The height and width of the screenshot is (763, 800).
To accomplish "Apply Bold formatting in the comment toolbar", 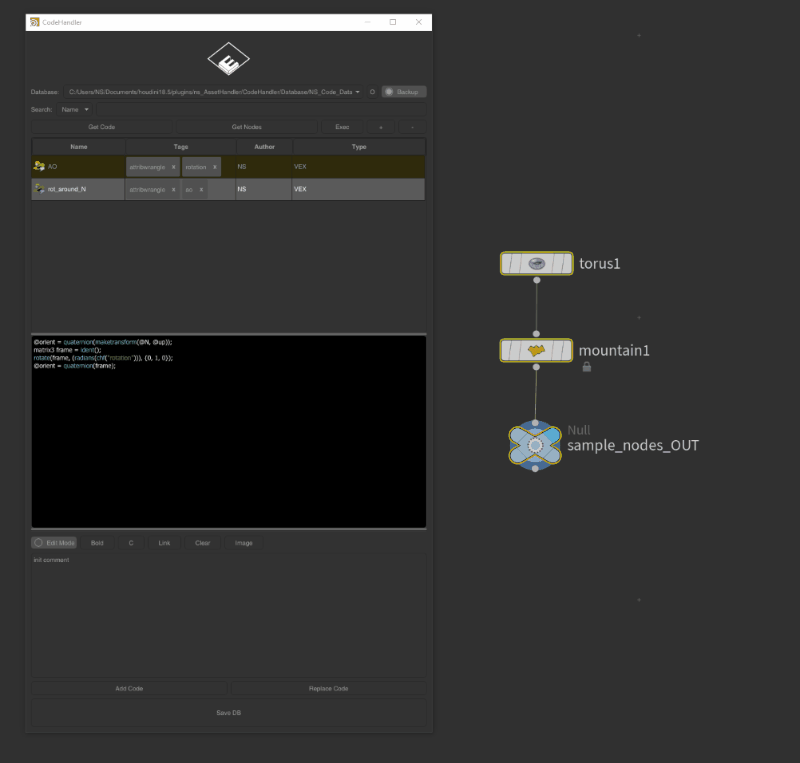I will coord(97,542).
